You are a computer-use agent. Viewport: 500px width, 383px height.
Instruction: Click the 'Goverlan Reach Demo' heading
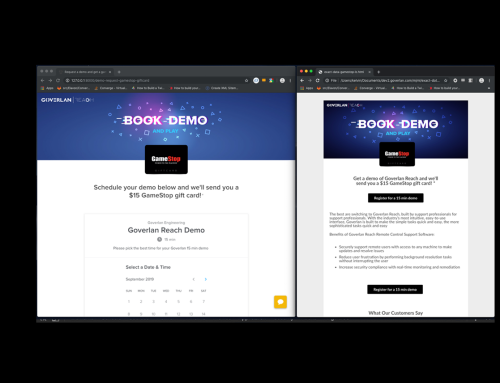click(x=166, y=230)
